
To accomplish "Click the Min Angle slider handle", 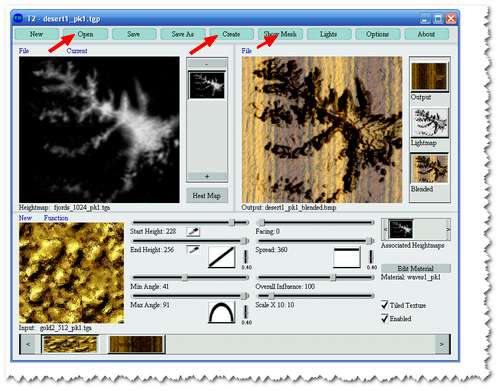I will 184,277.
